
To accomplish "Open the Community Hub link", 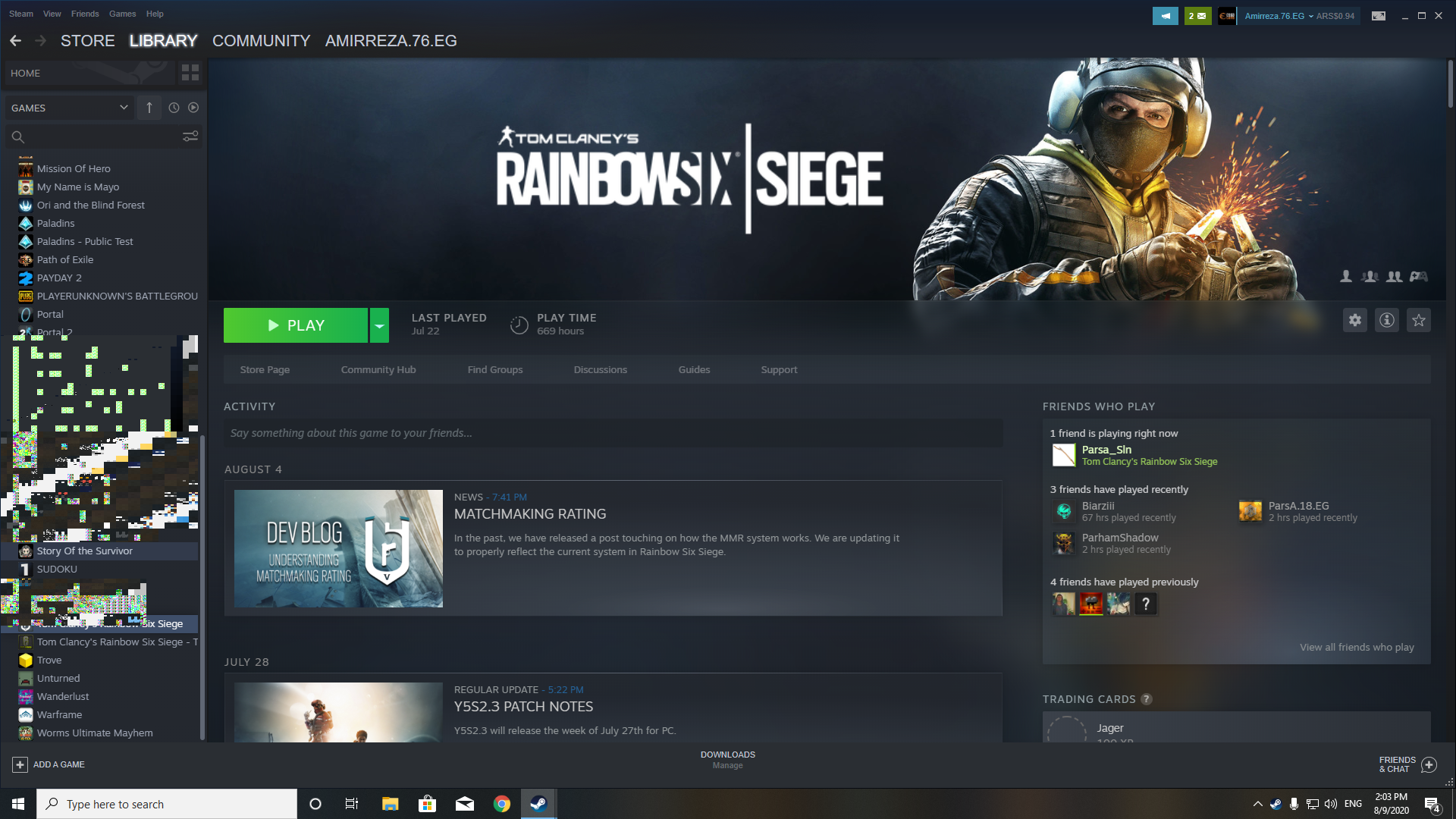I will (x=378, y=369).
